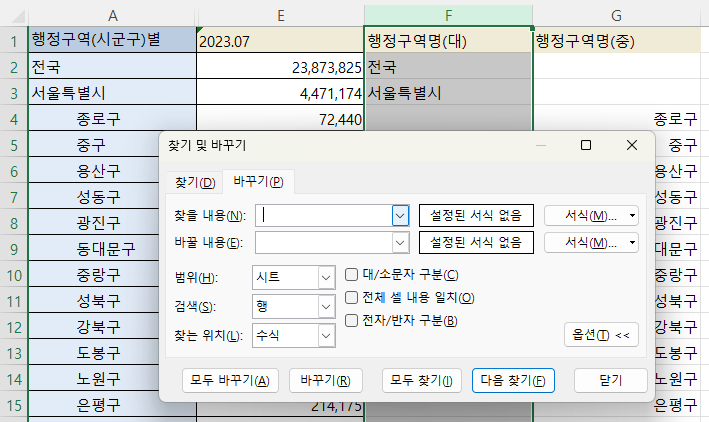
Task: Click cell 서울특별시 in column A
Action: pyautogui.click(x=113, y=93)
